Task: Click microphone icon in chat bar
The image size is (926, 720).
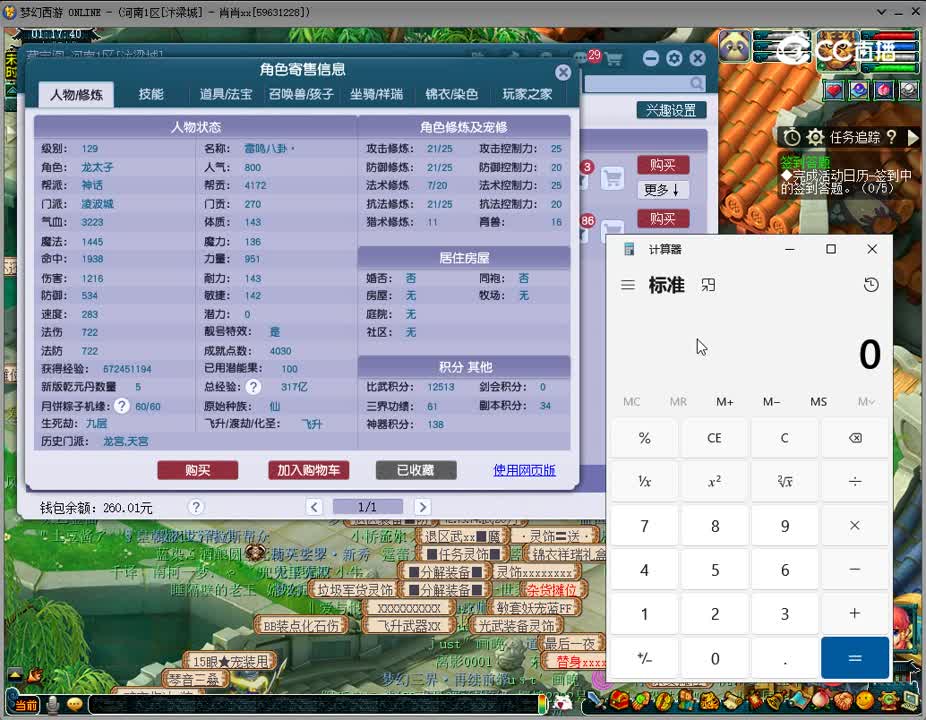Action: (x=53, y=705)
